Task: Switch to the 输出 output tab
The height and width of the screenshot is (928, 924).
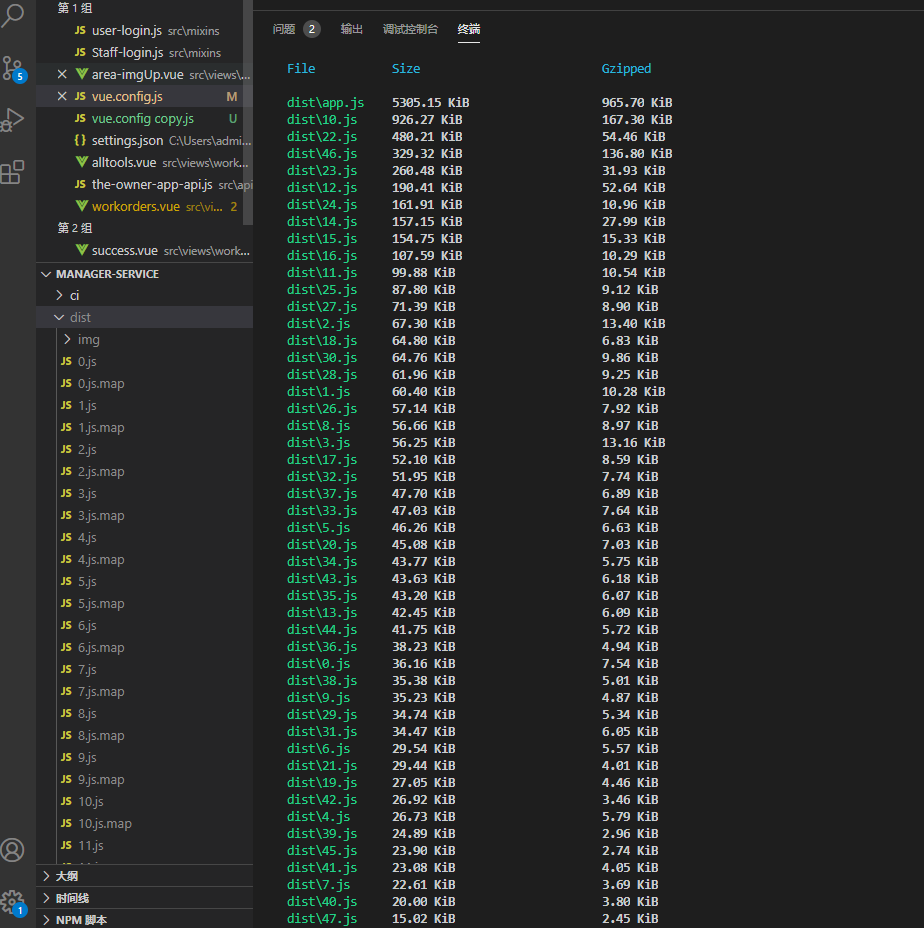Action: click(x=352, y=29)
